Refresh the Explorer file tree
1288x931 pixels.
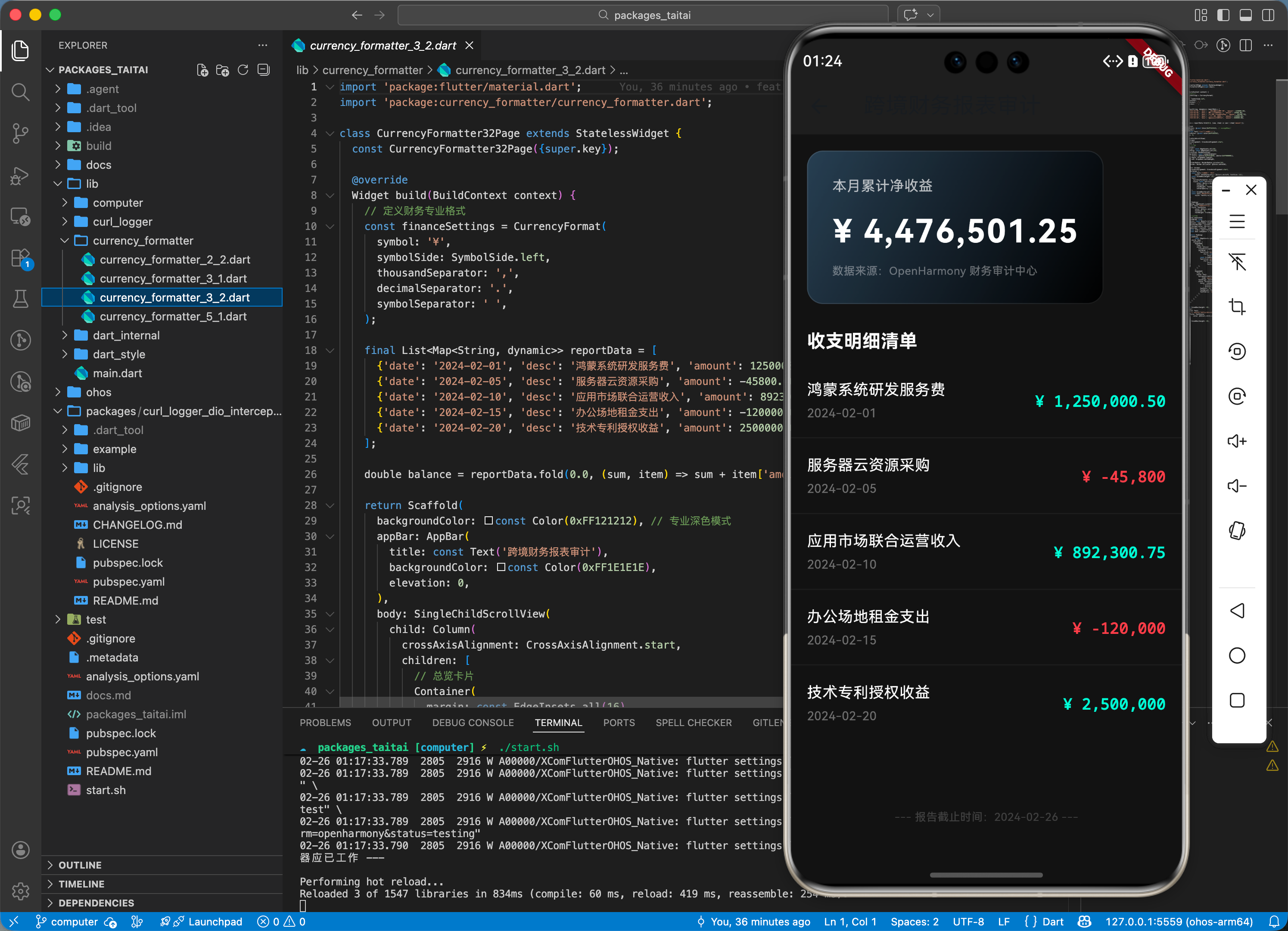coord(243,70)
